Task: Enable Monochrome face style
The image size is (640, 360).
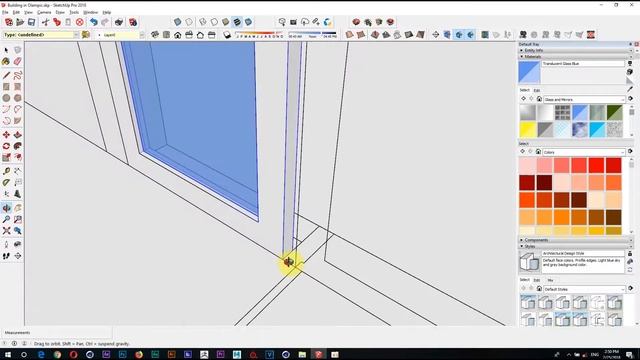Action: 248,22
